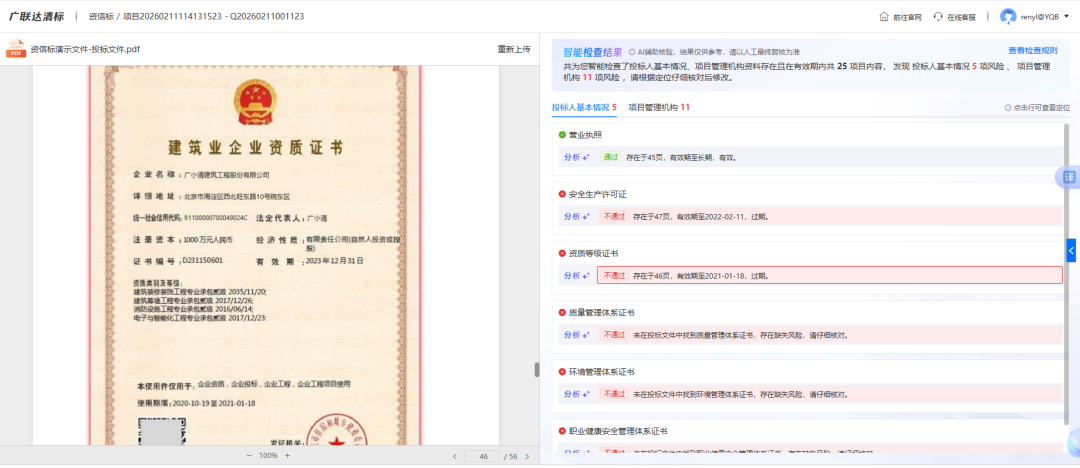Click the national emblem on the certificate

[256, 102]
